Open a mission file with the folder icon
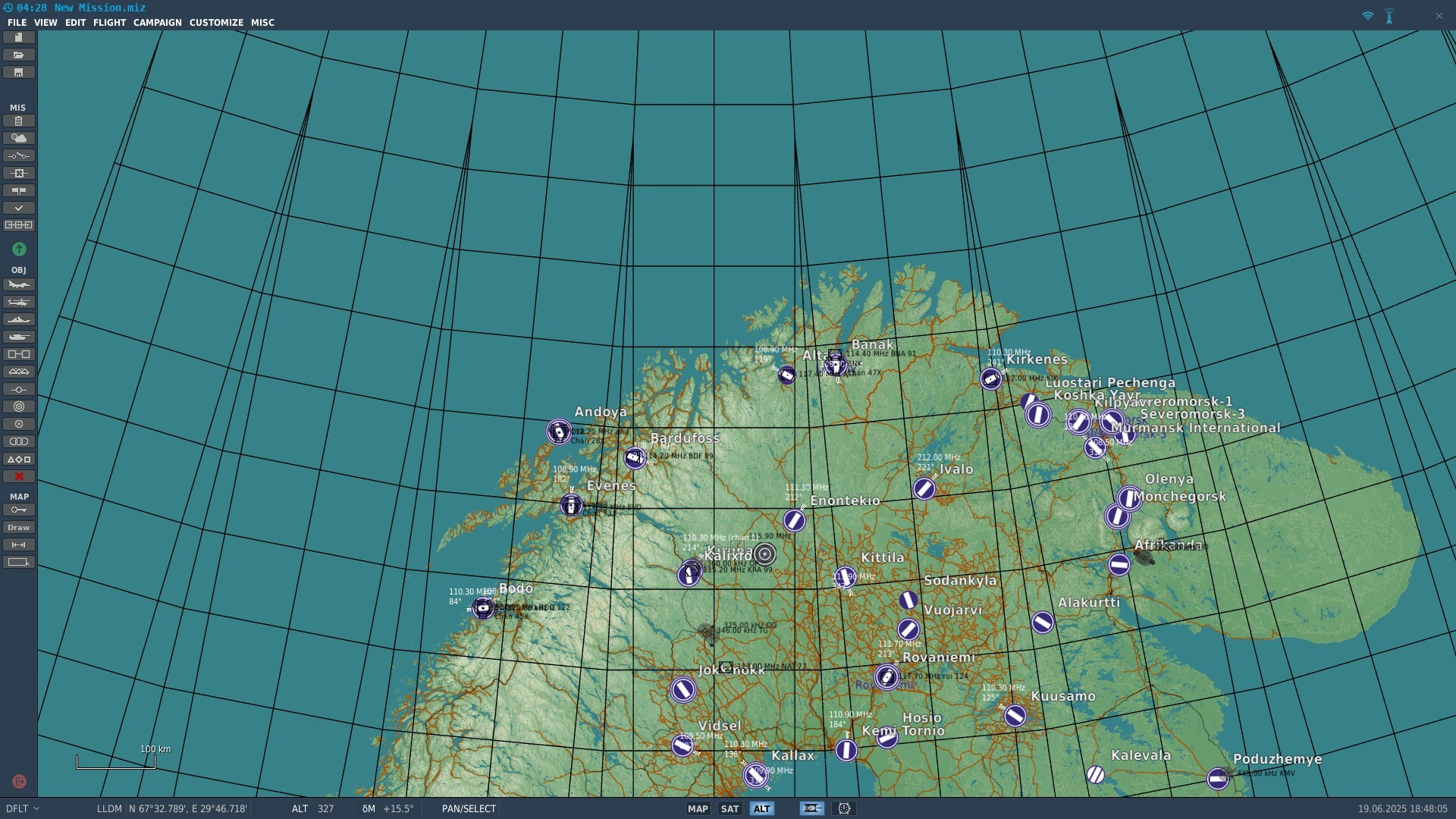This screenshot has width=1456, height=819. click(x=19, y=55)
